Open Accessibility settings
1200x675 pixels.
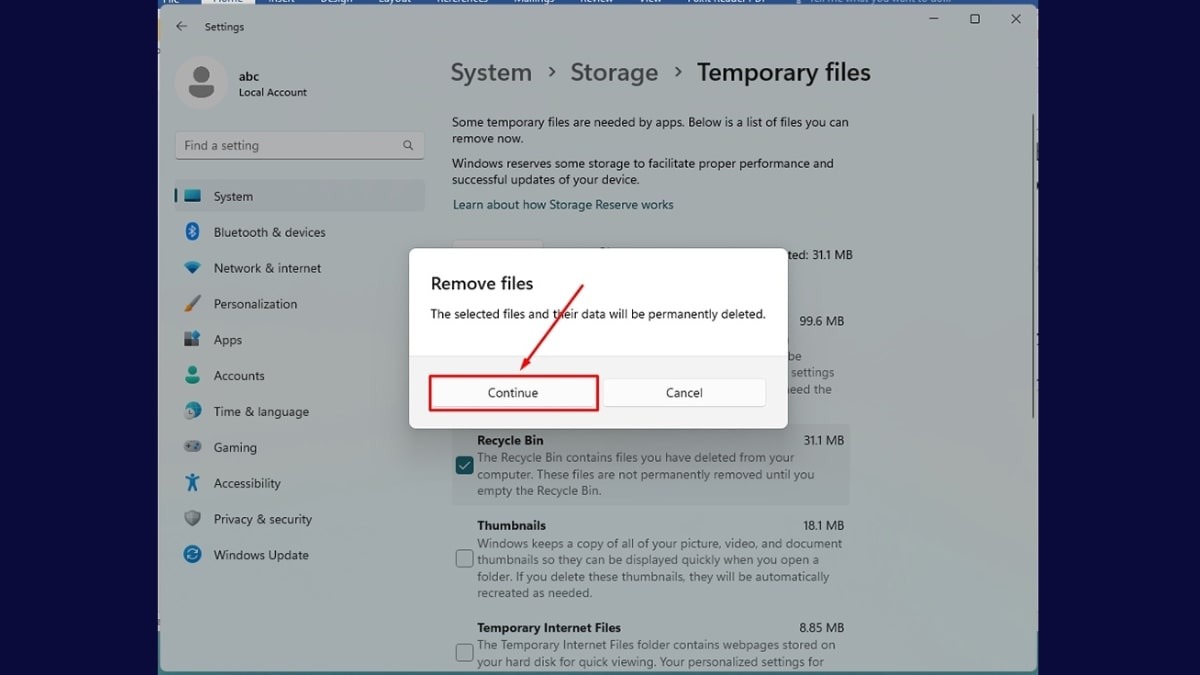[300, 483]
